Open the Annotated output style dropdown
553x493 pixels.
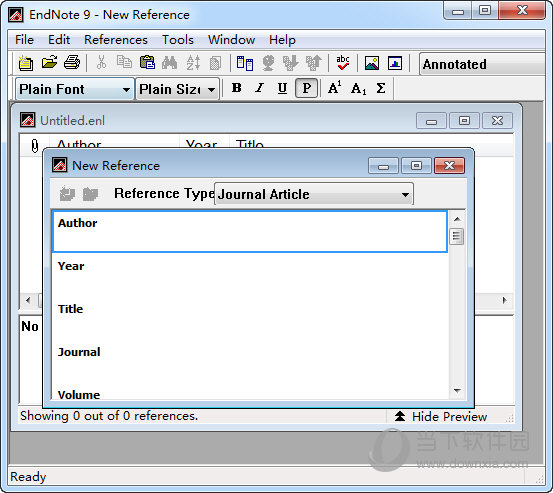482,64
